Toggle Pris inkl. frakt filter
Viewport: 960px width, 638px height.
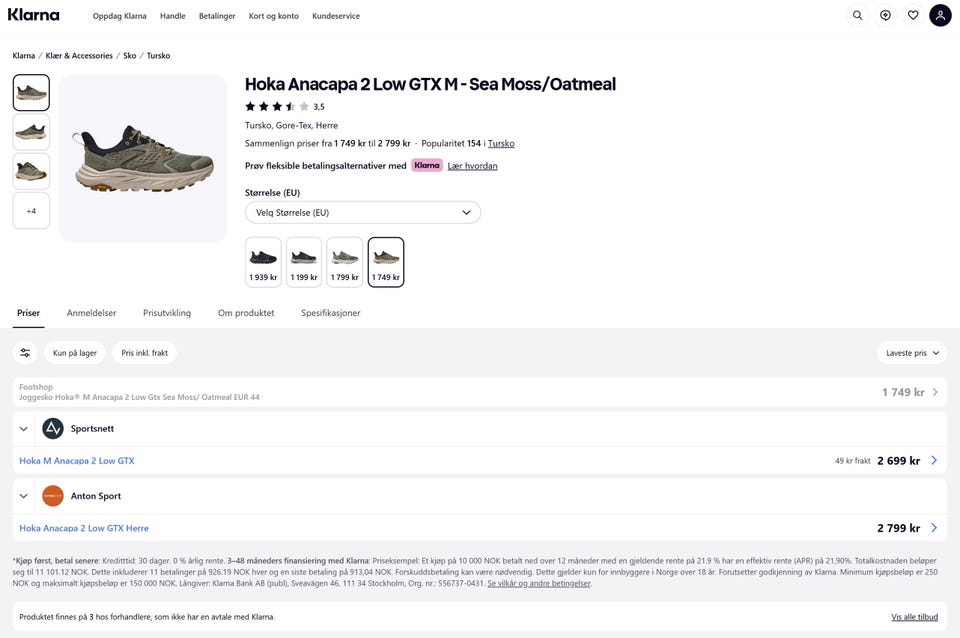[x=144, y=353]
